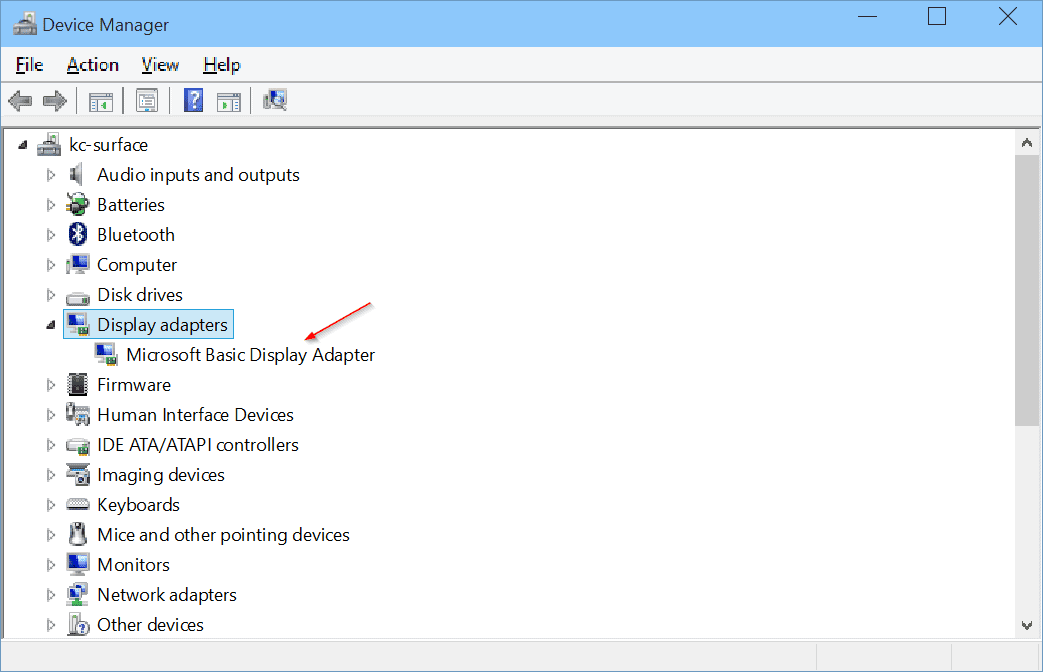This screenshot has width=1043, height=672.
Task: Click the Human Interface Devices icon
Action: (x=77, y=415)
